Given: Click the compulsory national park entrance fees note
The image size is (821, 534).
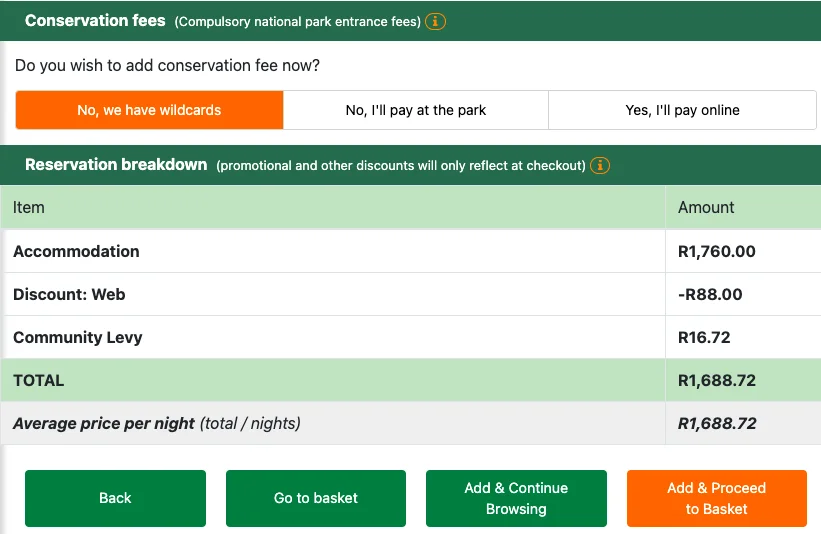Looking at the screenshot, I should point(297,21).
